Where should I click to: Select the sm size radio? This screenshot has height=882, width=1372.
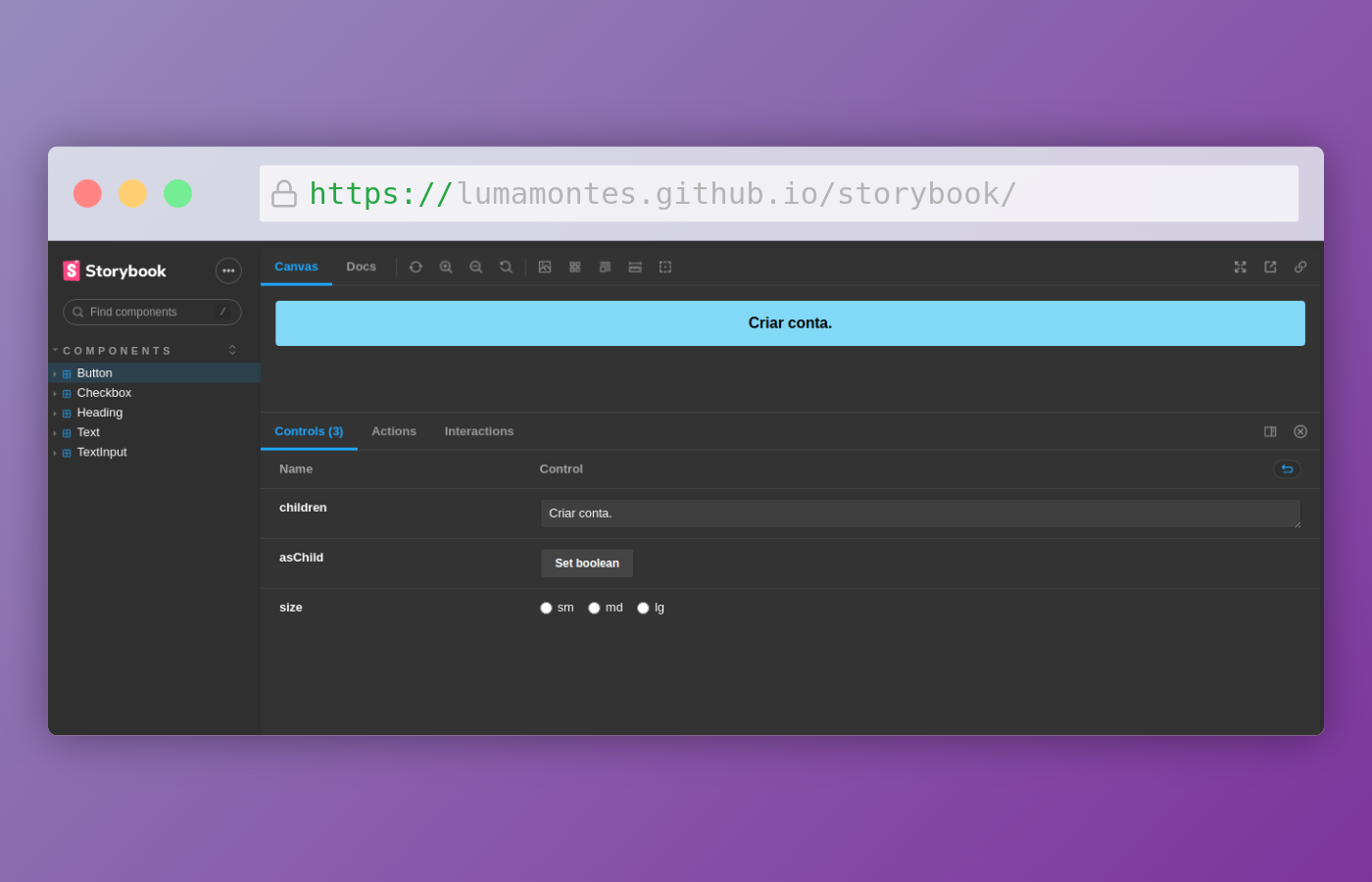point(546,608)
